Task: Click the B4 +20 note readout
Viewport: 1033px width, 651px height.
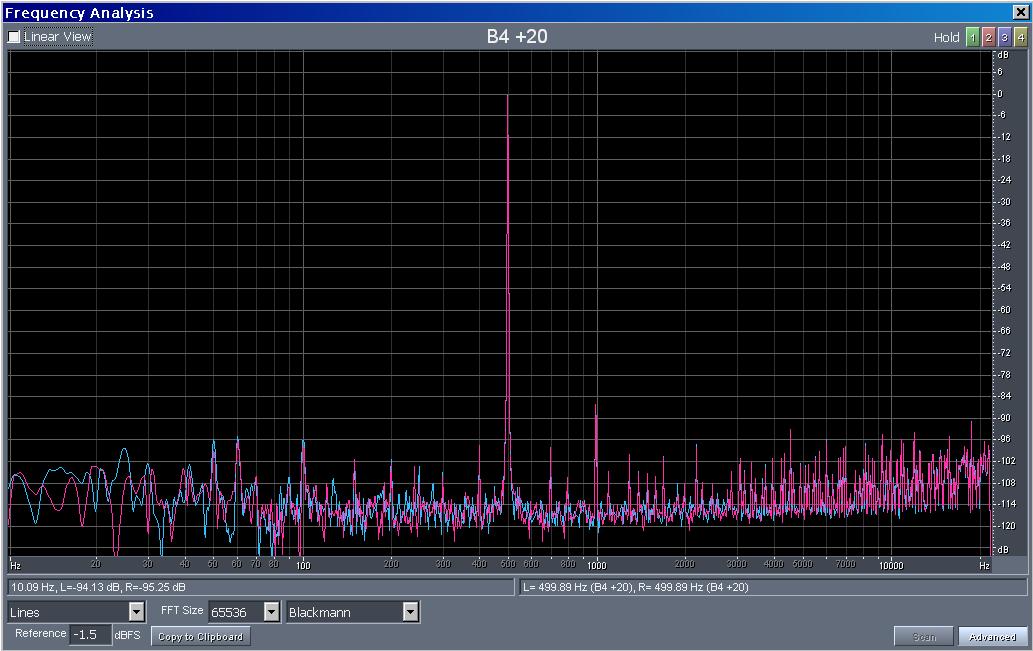Action: [517, 36]
